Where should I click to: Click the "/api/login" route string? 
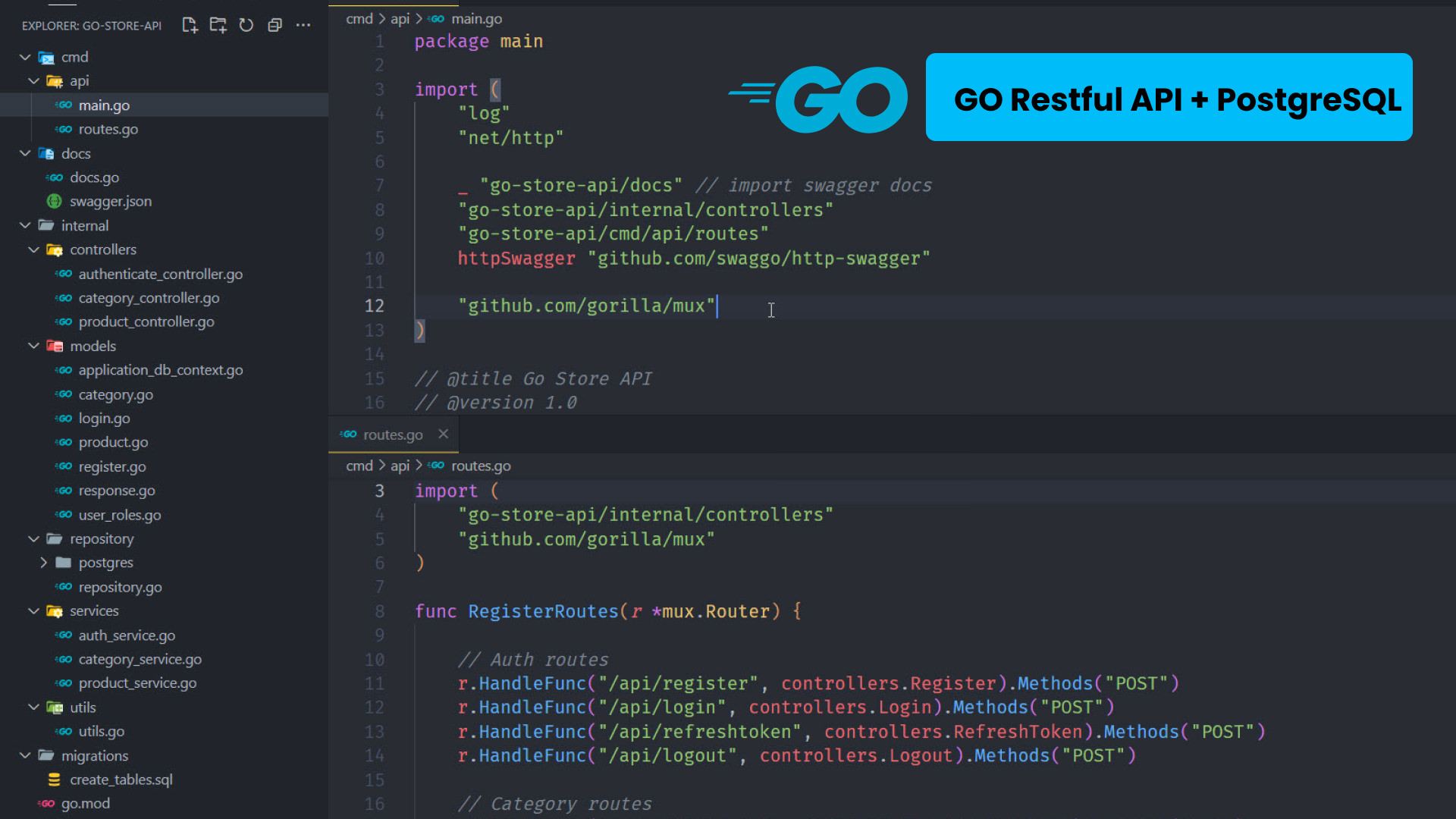(x=662, y=708)
